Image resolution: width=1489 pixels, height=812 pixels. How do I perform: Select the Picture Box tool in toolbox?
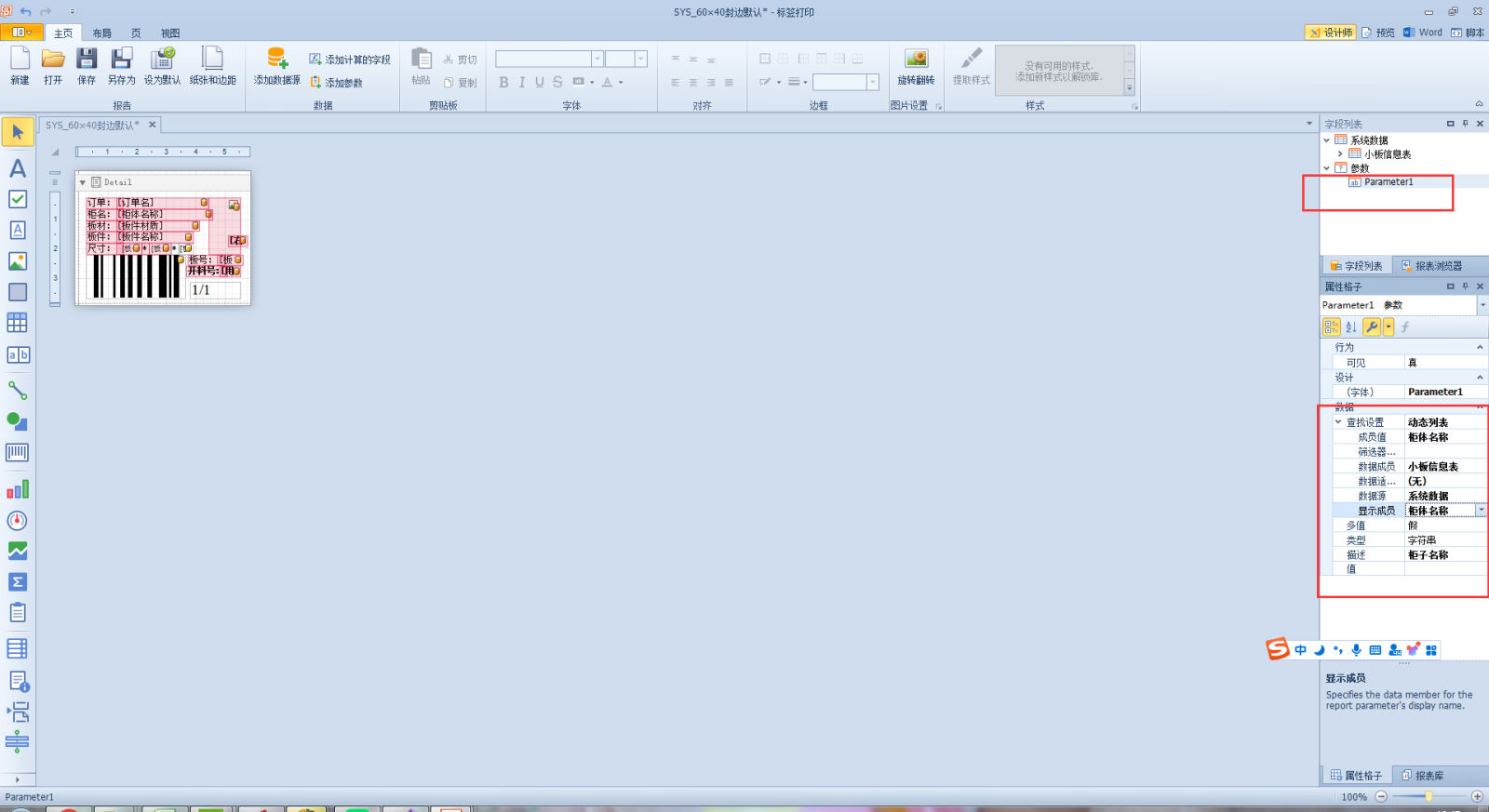click(18, 261)
